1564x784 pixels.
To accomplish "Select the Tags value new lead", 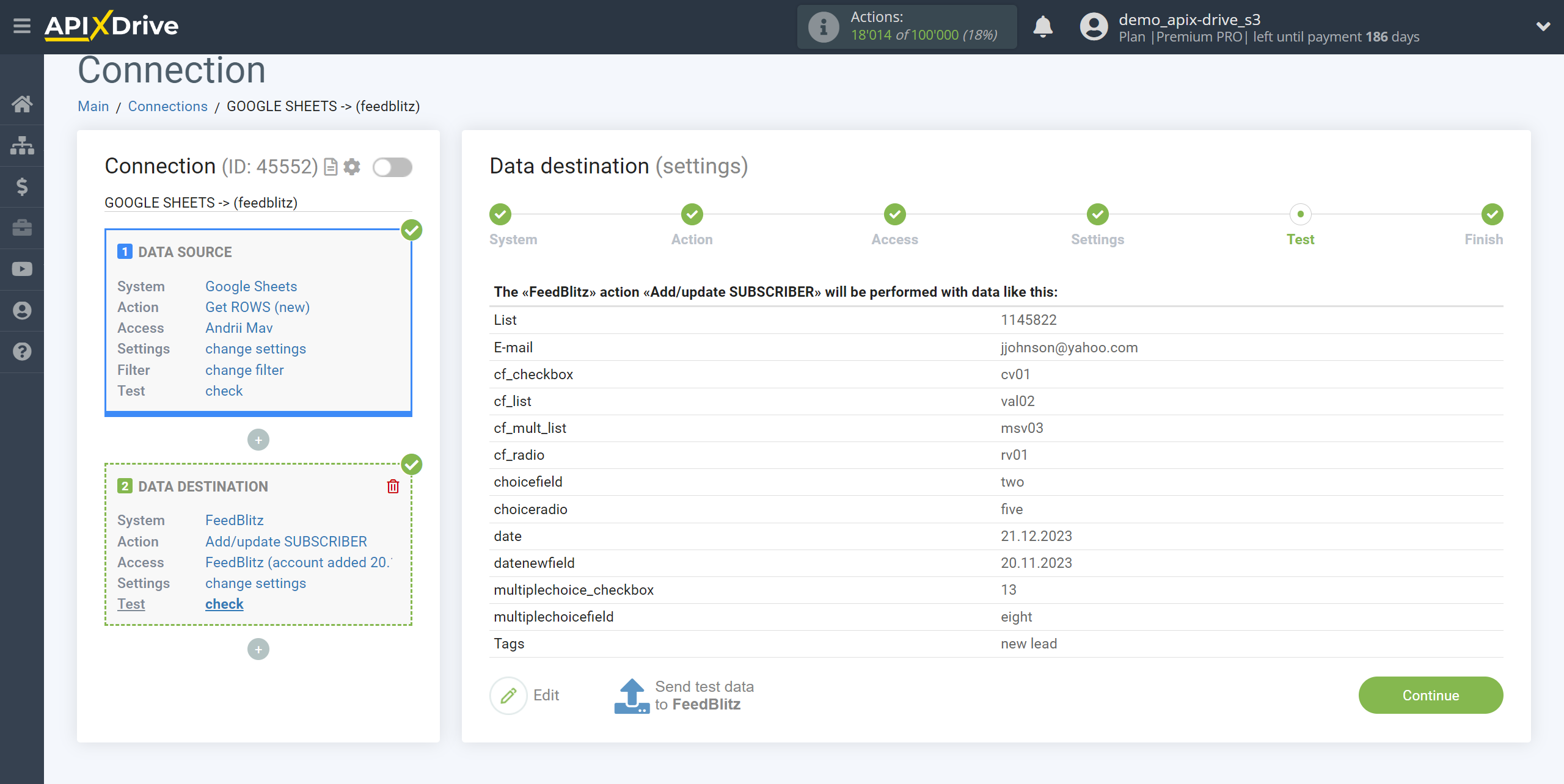I will point(1029,644).
